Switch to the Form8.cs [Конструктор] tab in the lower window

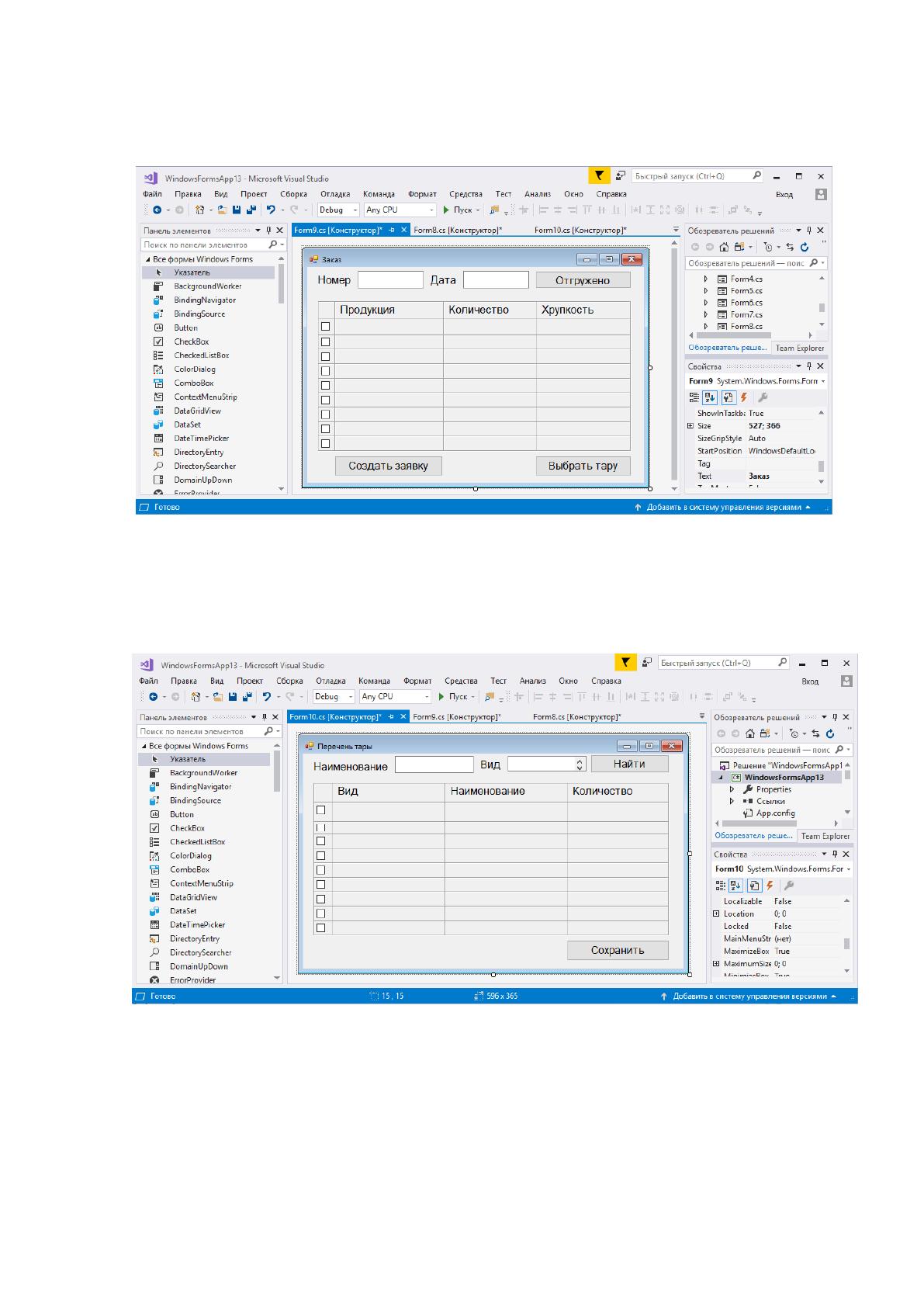[x=577, y=717]
